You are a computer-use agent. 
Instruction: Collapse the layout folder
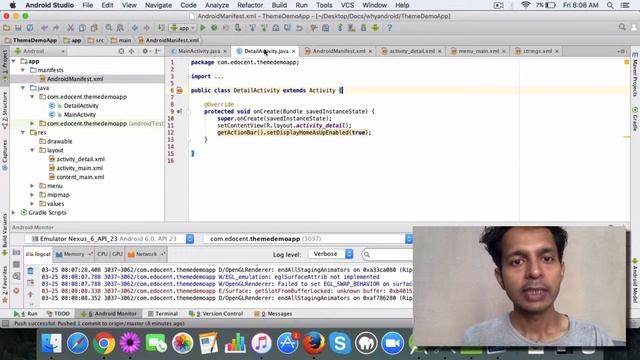coord(32,150)
